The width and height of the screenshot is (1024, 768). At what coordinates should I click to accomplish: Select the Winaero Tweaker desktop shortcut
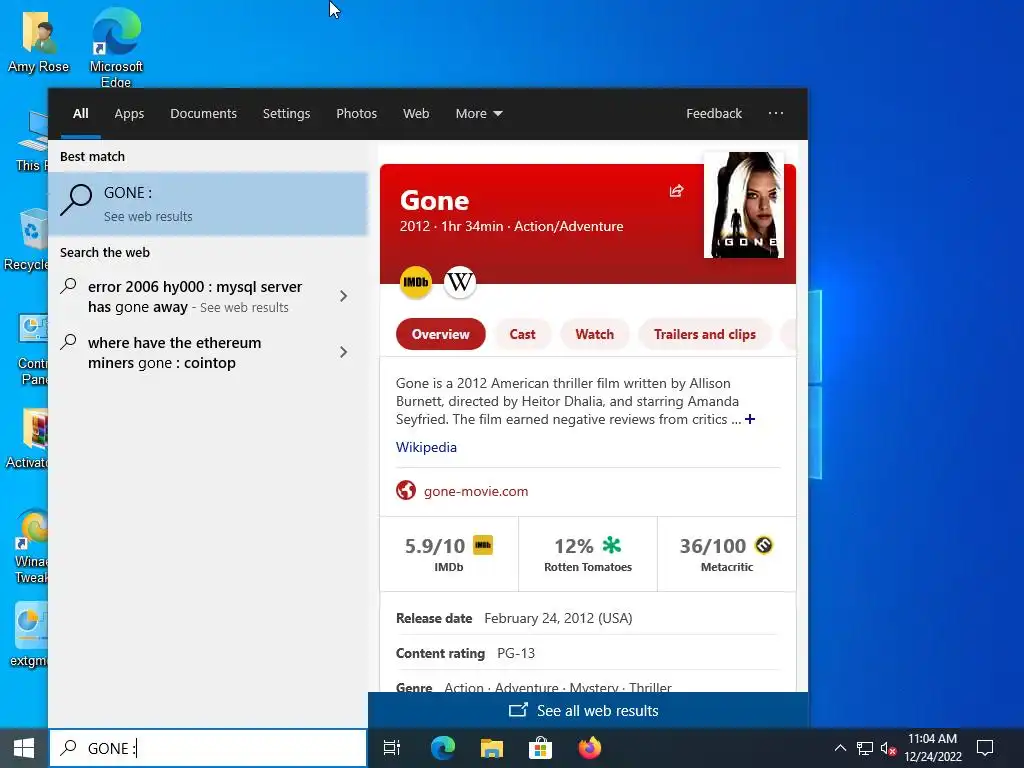point(31,547)
